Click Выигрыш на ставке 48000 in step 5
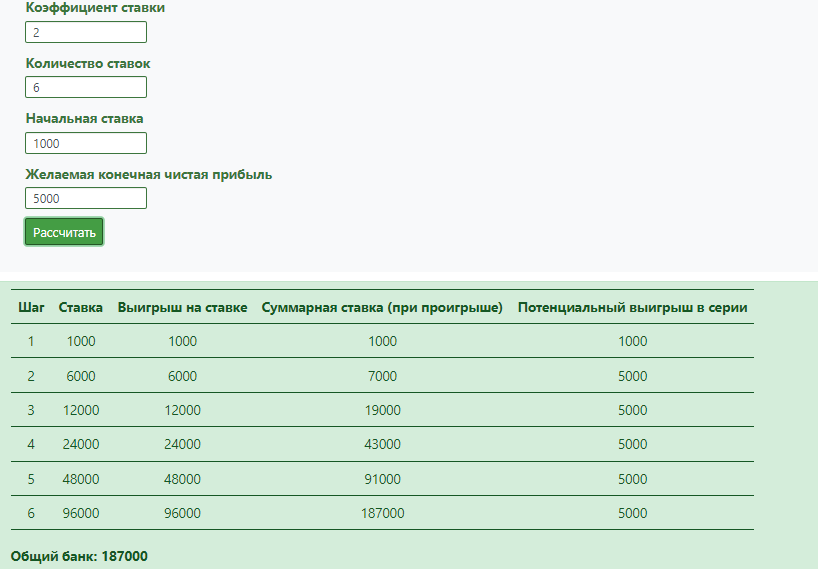 tap(183, 479)
